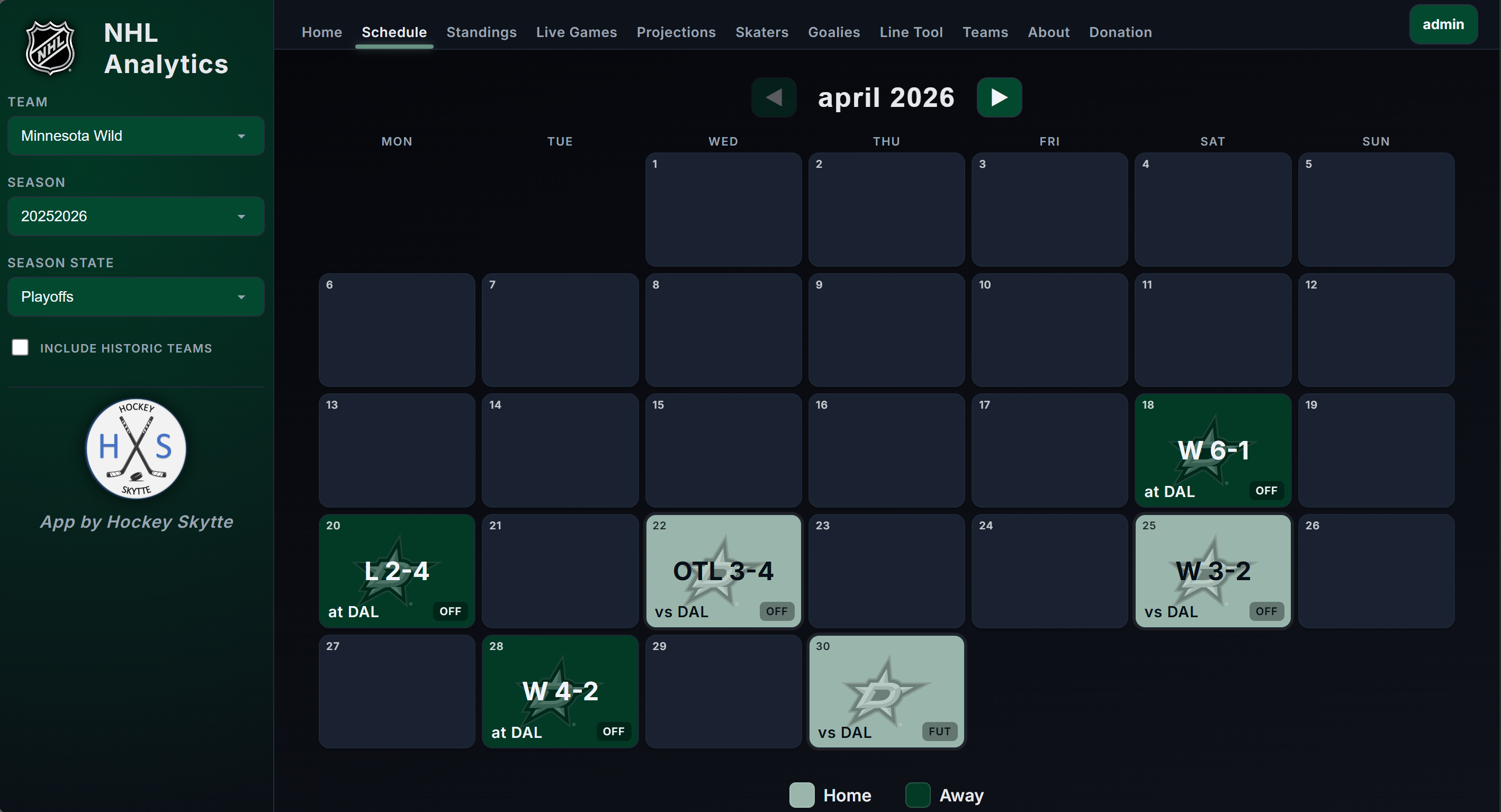Click the admin button
This screenshot has height=812, width=1501.
(1443, 24)
